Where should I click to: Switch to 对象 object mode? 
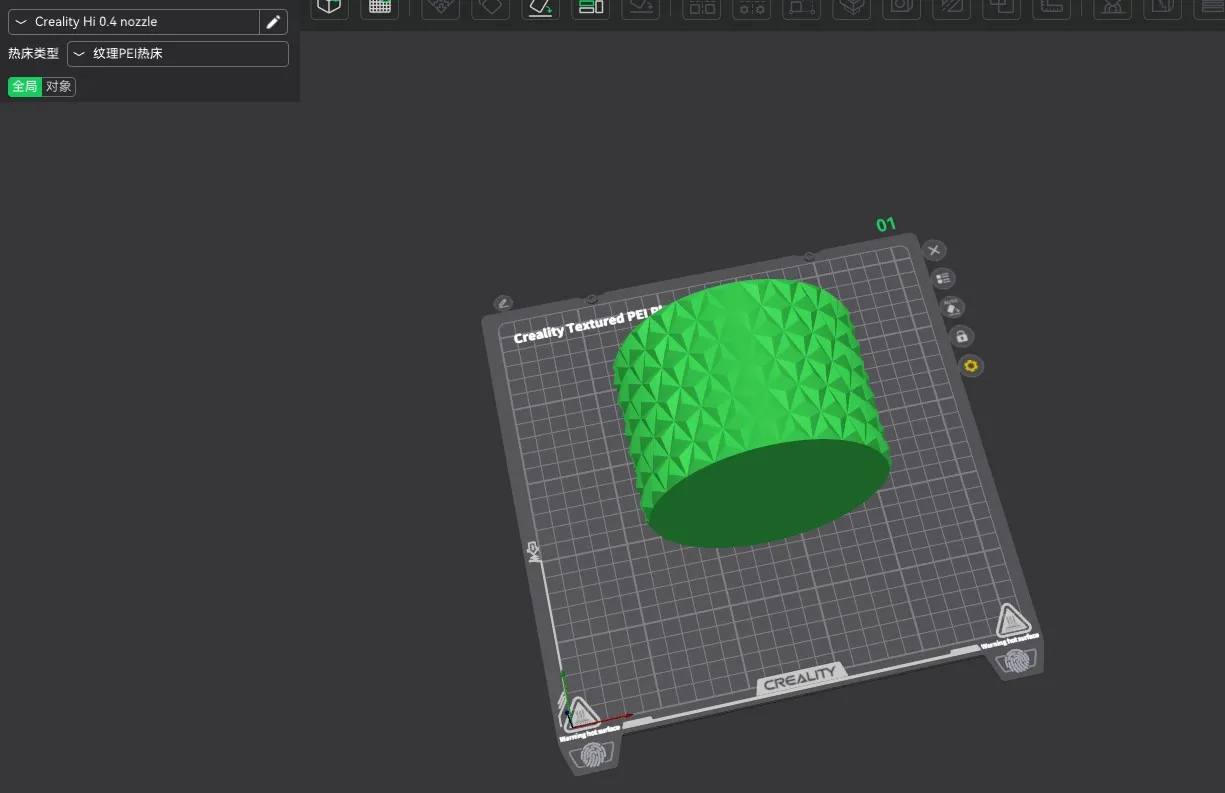coord(59,87)
